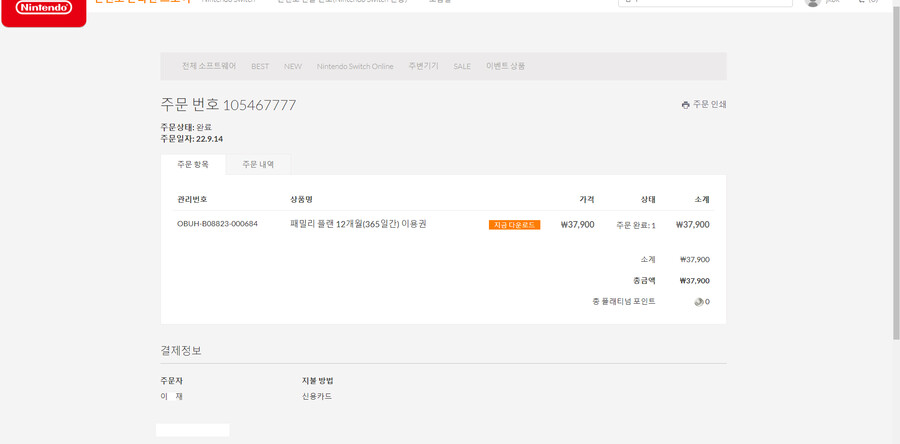Click the 주문일자: 22.9.14 text
The width and height of the screenshot is (900, 444).
point(192,139)
